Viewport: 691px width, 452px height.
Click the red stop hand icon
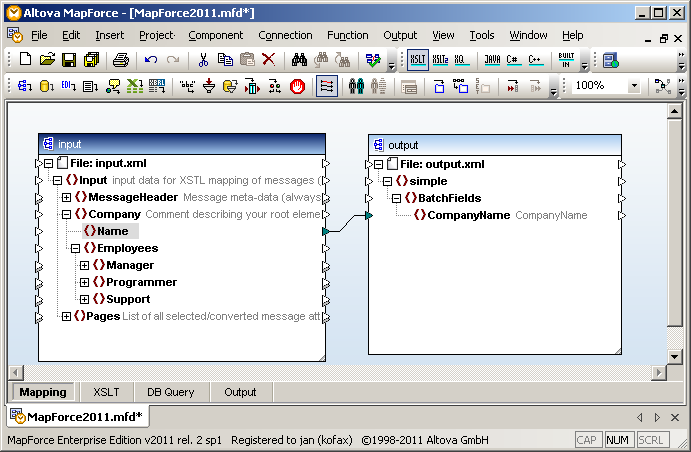point(297,87)
